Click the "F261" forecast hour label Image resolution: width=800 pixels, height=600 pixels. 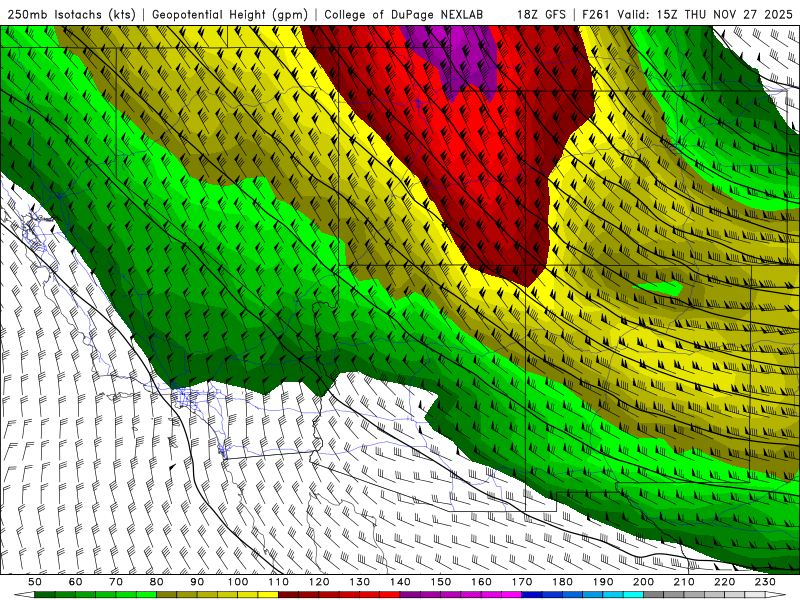[x=596, y=14]
